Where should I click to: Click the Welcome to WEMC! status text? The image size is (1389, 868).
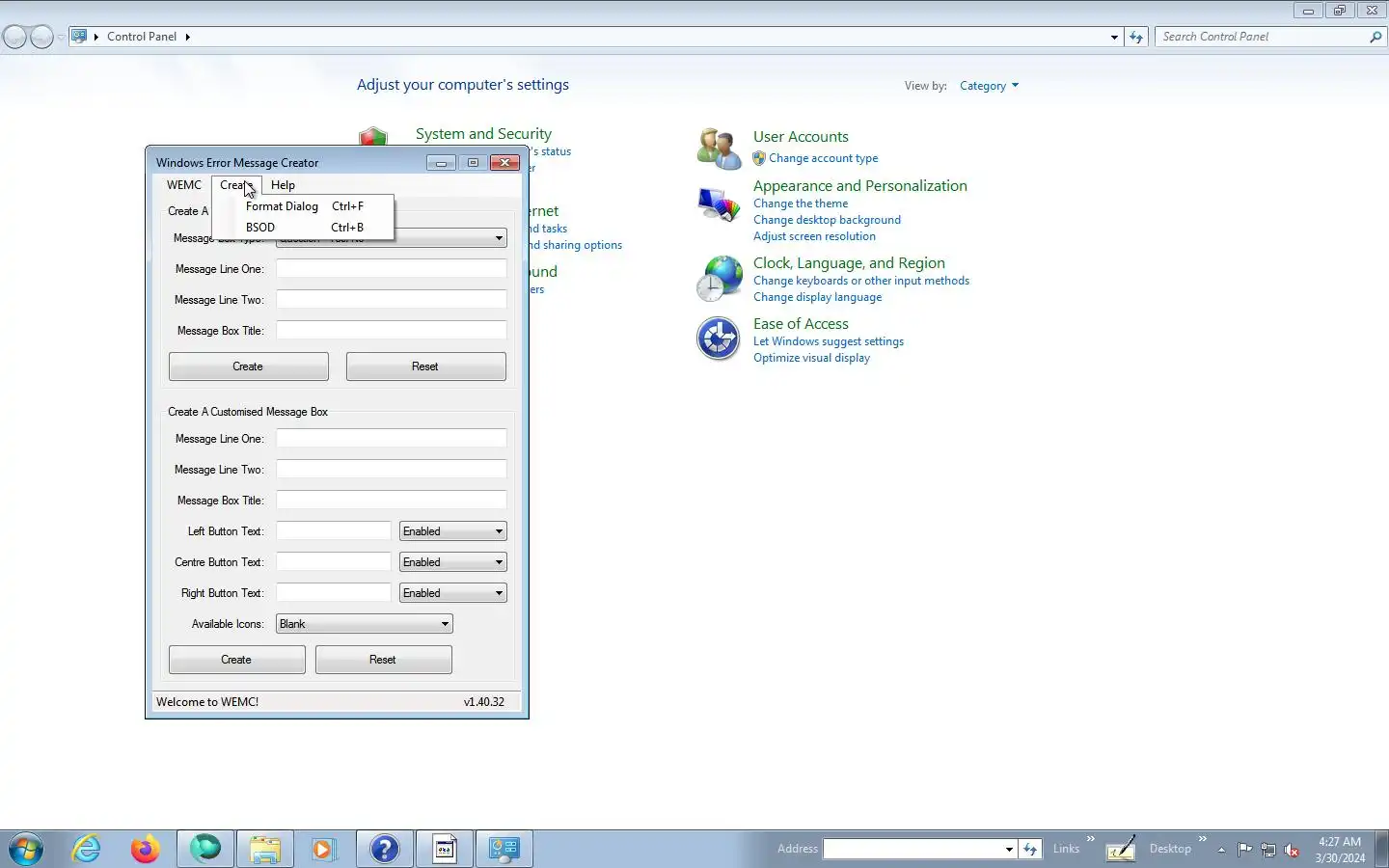tap(207, 702)
